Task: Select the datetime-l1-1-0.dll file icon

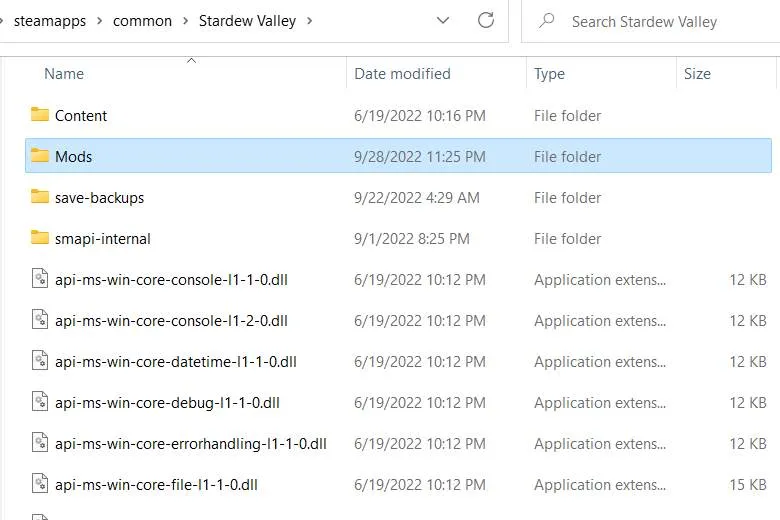Action: [x=40, y=361]
